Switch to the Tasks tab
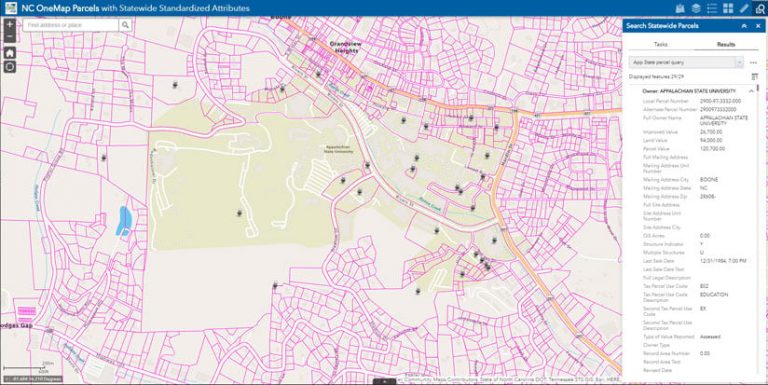This screenshot has width=768, height=385. (x=660, y=45)
